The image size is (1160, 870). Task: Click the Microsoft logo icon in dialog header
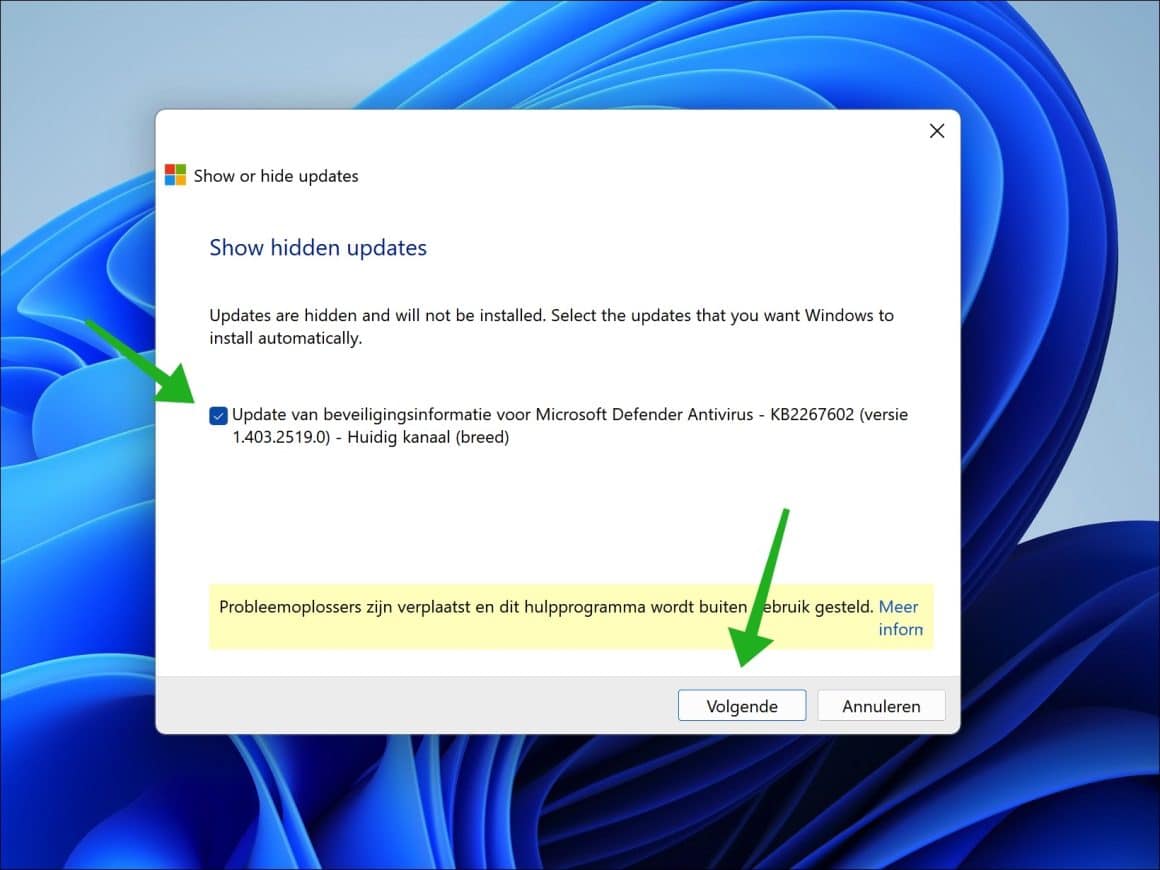point(175,175)
